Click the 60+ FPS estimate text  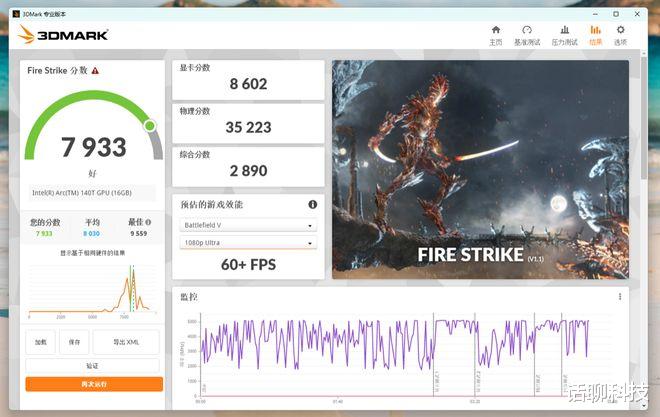pos(248,265)
